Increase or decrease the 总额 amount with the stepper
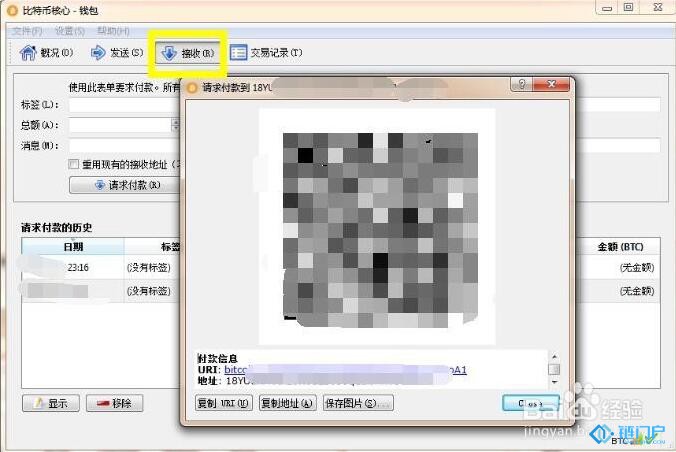676x452 pixels. point(175,125)
